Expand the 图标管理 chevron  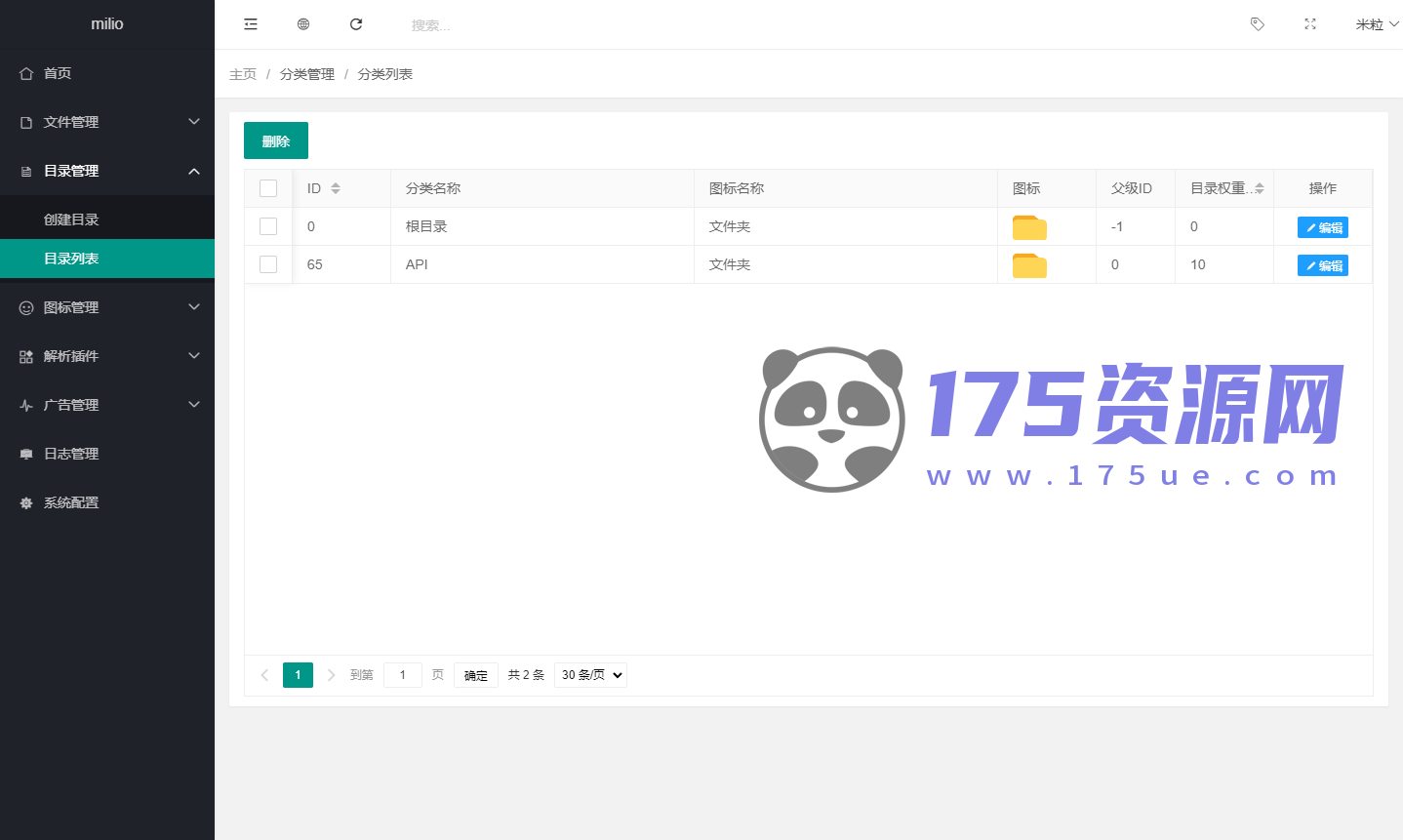(194, 307)
